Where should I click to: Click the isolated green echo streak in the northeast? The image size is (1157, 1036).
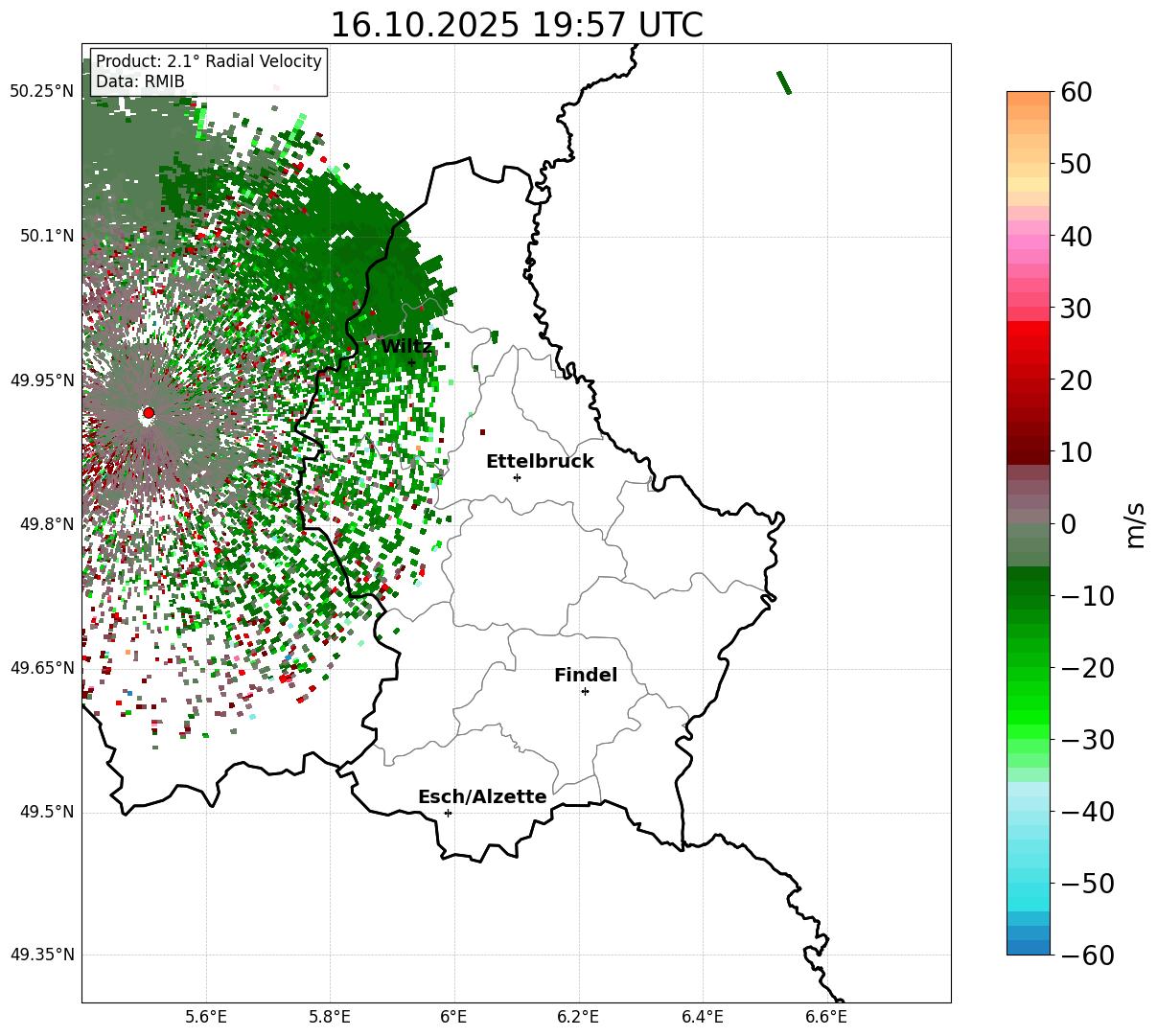pos(784,82)
